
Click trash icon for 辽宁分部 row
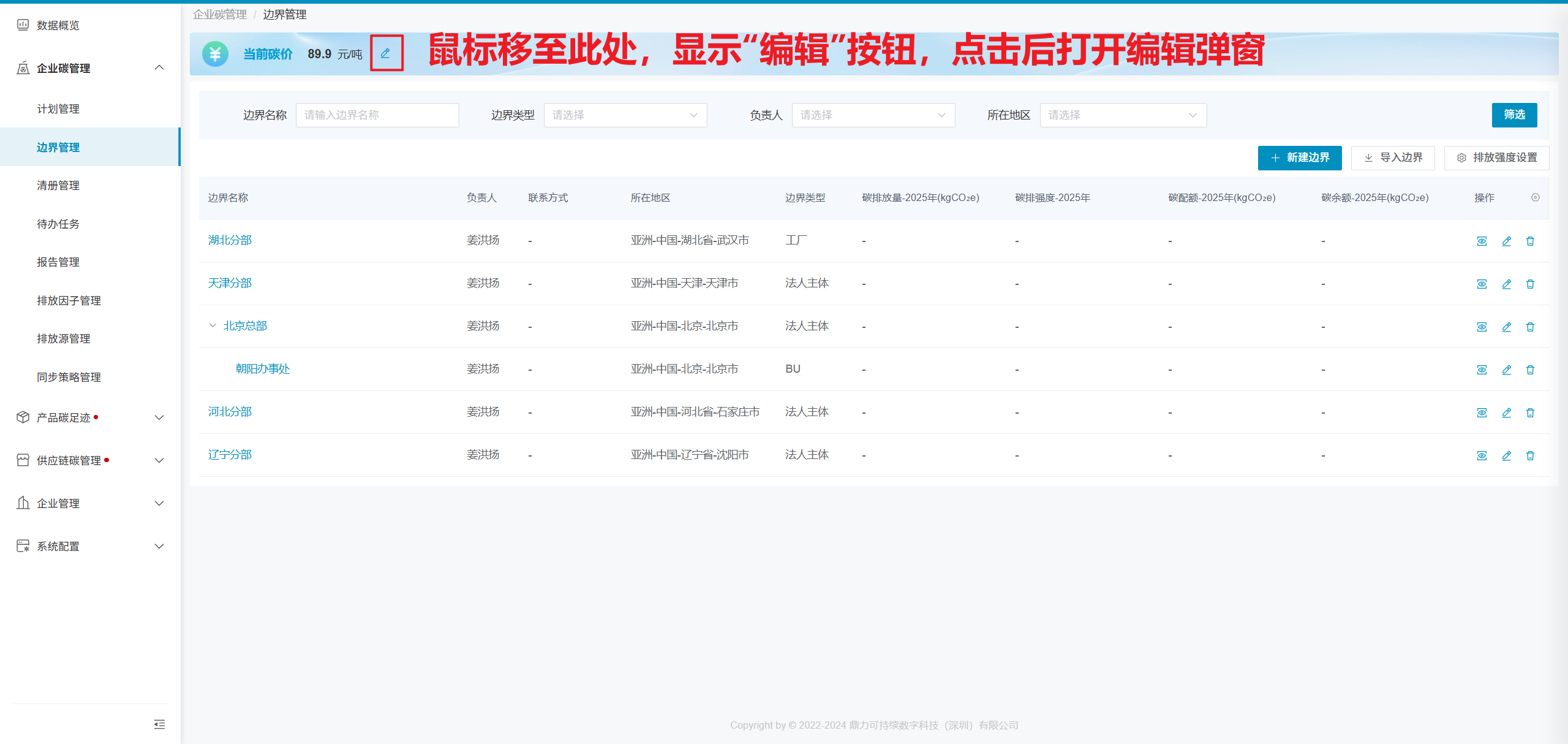(1530, 455)
